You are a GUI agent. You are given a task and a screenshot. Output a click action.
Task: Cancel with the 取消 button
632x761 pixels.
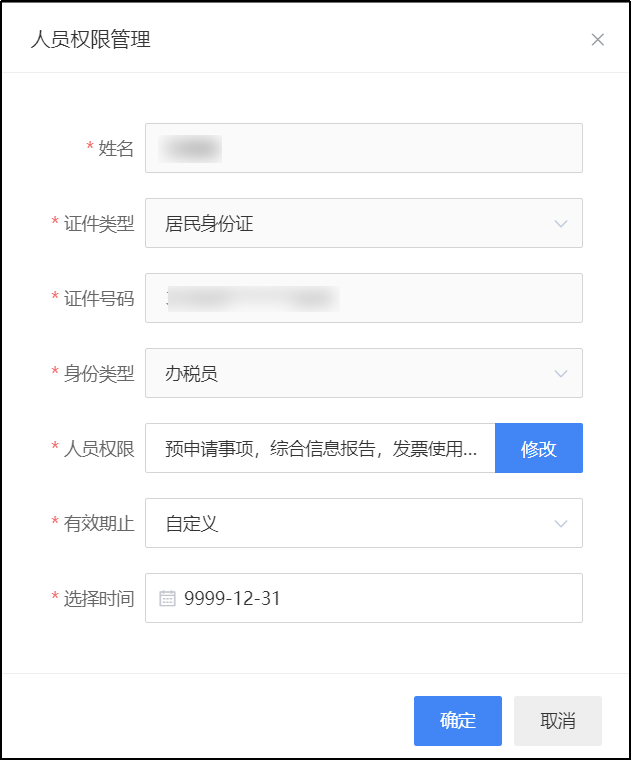(x=558, y=721)
